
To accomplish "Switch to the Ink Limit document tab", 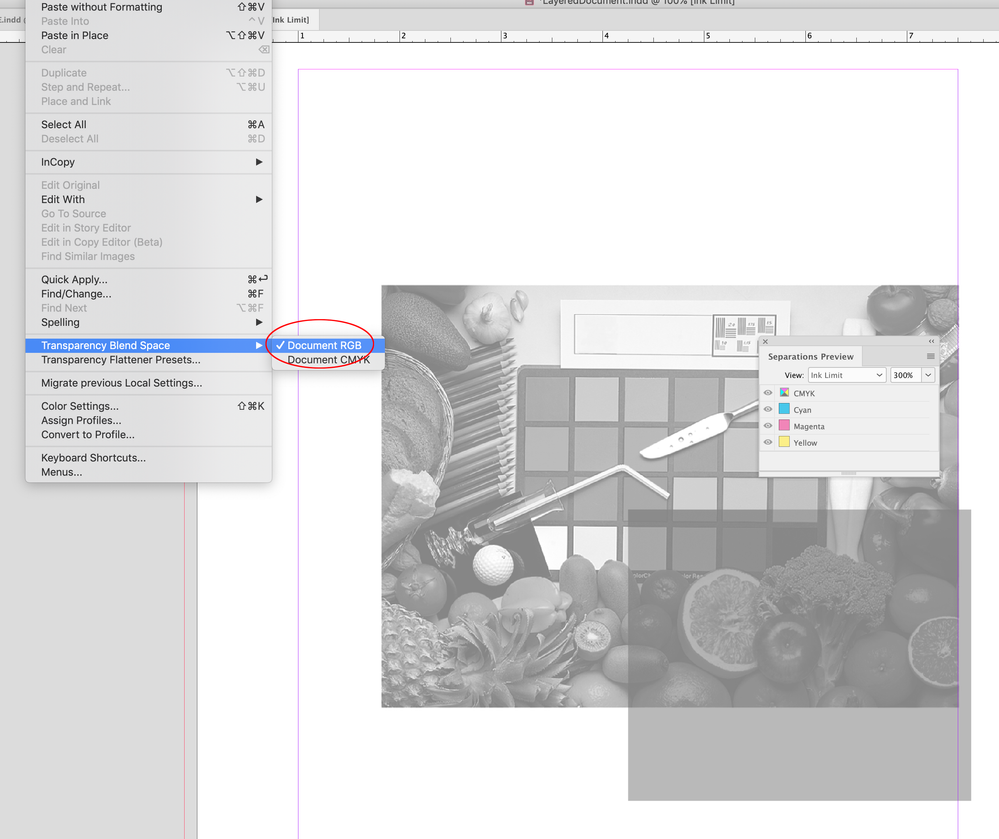I will [x=294, y=20].
